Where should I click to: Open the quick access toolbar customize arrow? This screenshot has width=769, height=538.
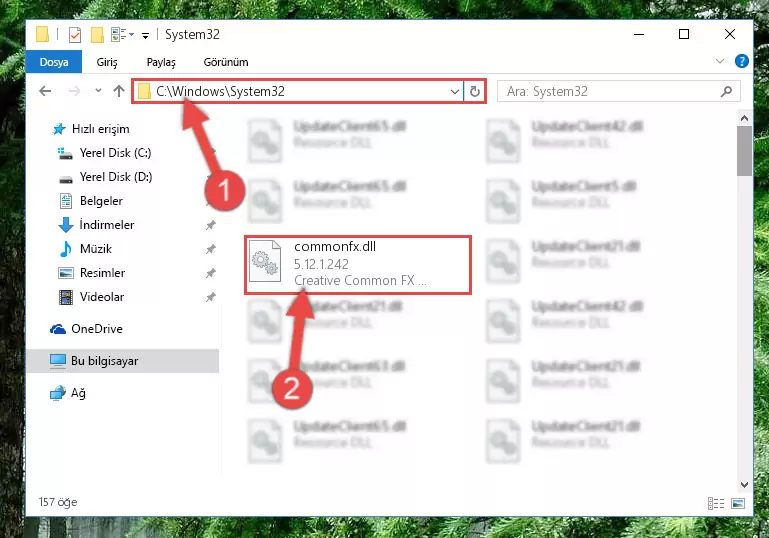[x=145, y=35]
